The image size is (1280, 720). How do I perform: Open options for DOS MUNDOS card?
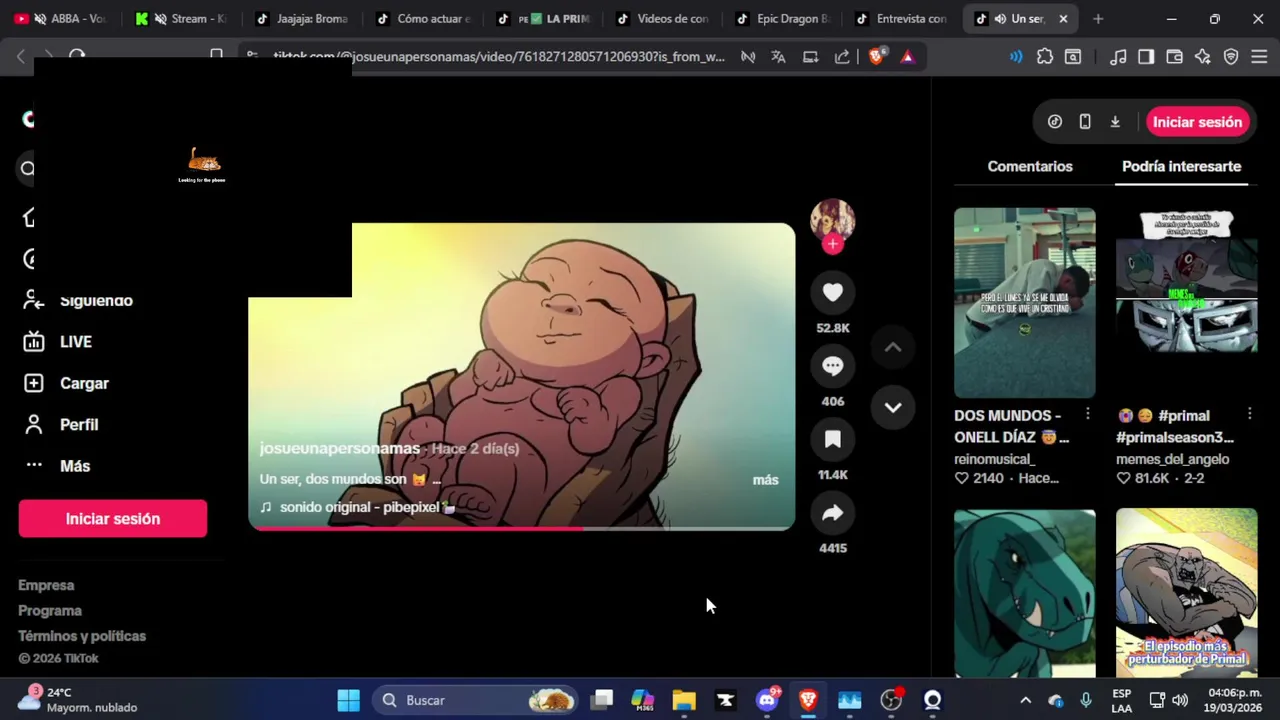pyautogui.click(x=1088, y=414)
